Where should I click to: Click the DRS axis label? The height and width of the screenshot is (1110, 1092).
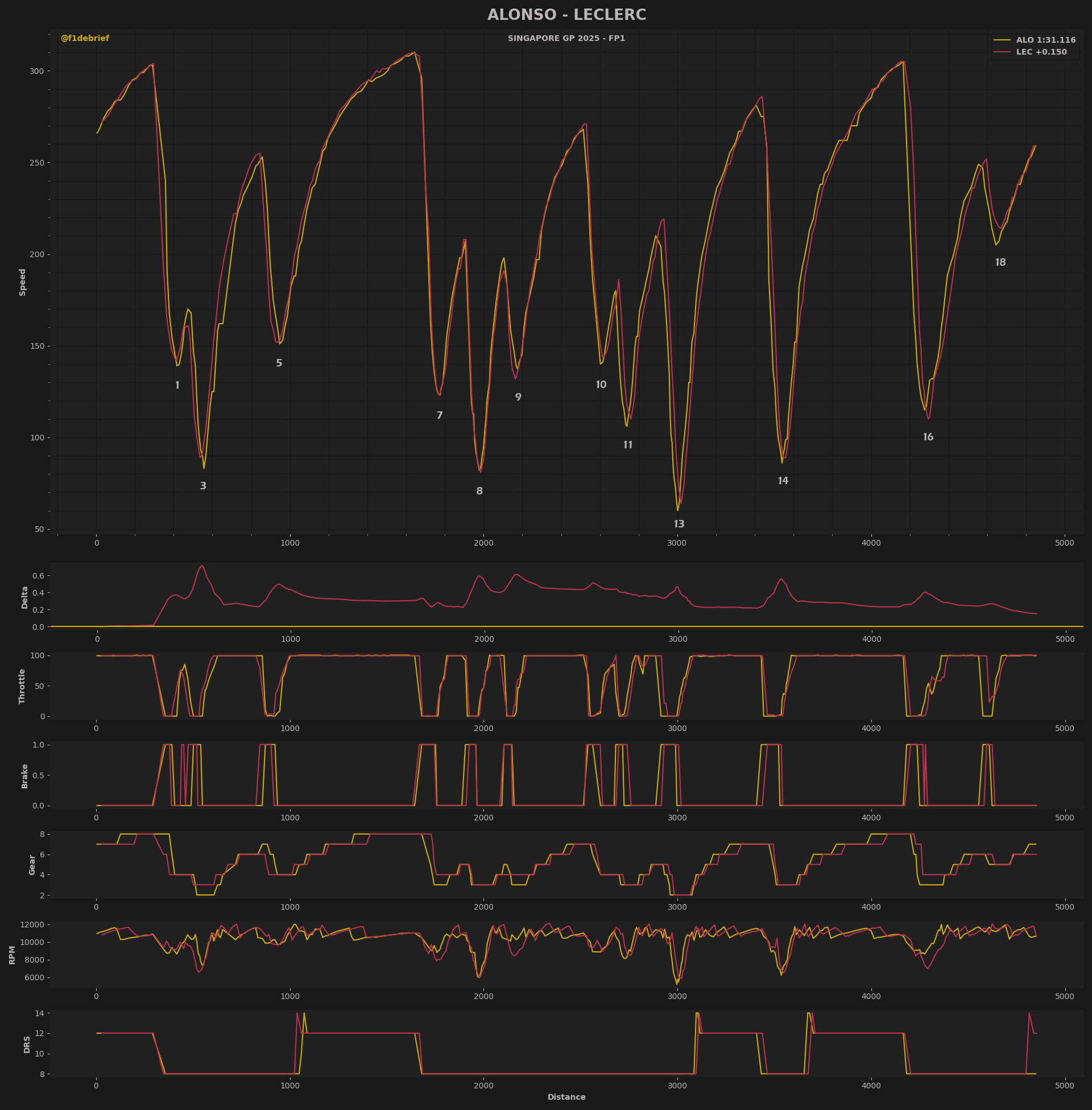point(27,1045)
